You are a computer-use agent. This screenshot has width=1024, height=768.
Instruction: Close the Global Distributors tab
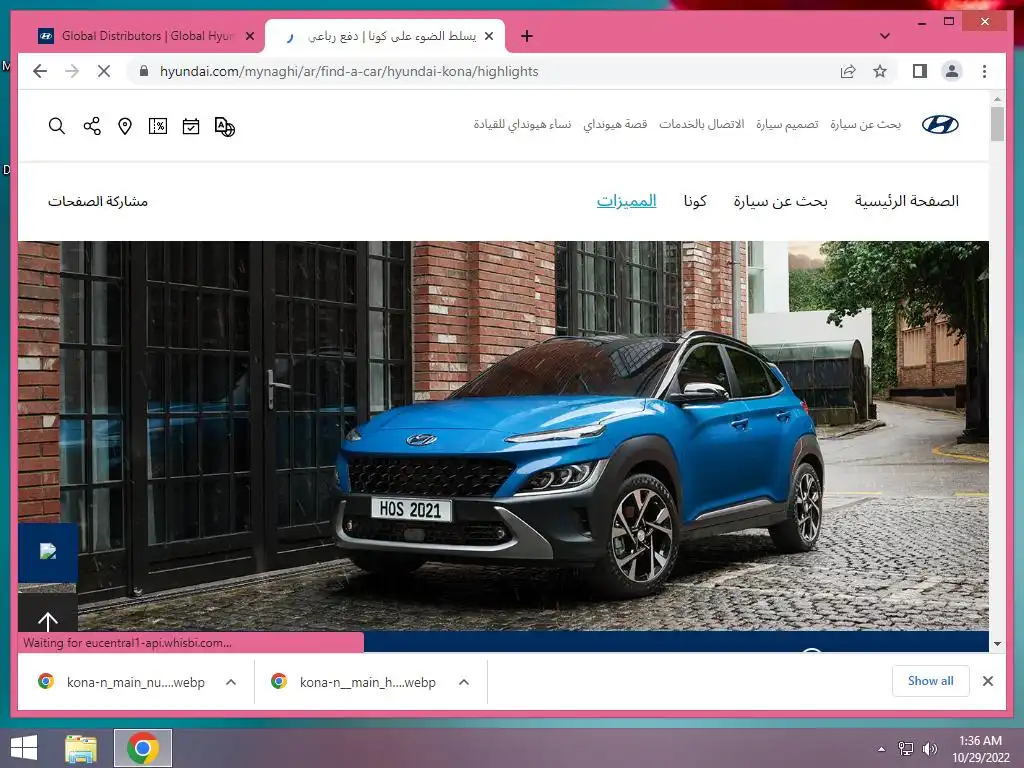[250, 37]
